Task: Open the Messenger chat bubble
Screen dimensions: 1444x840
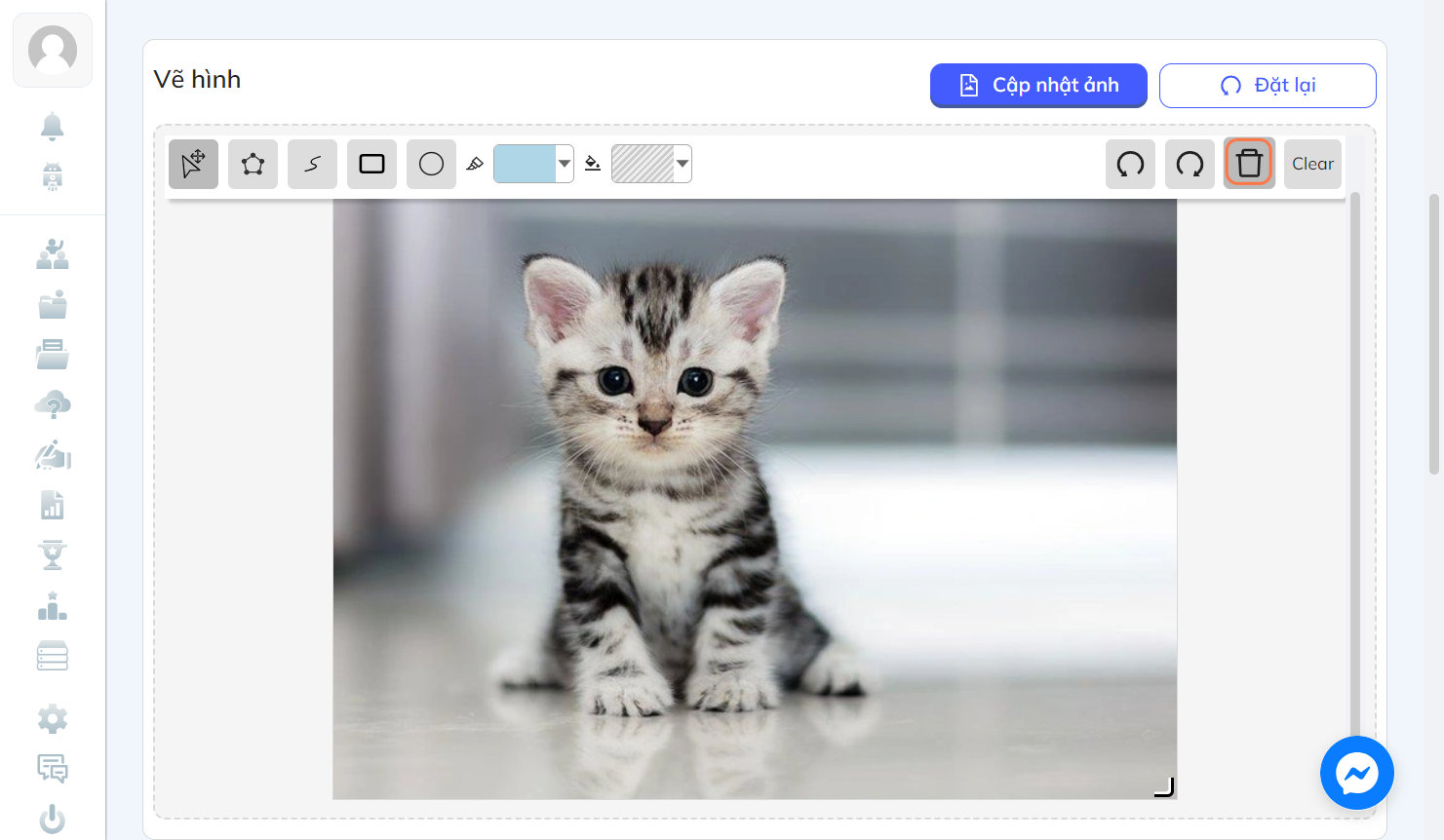Action: coord(1357,773)
